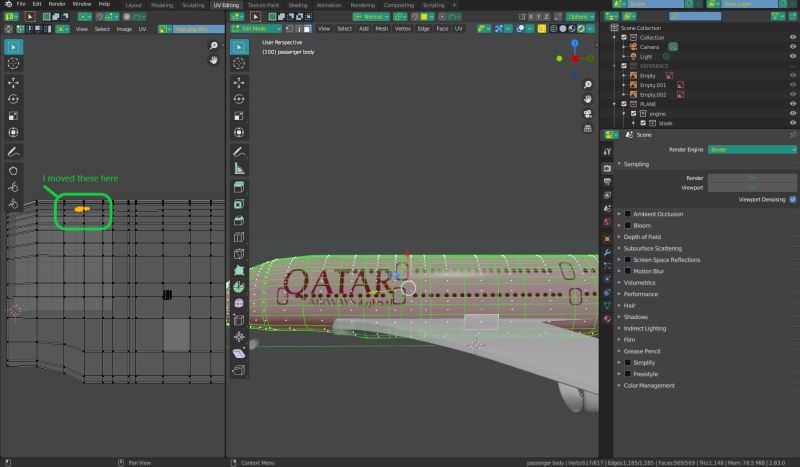Click pan hand icon in UV editor
This screenshot has height=467, width=800.
click(x=214, y=60)
